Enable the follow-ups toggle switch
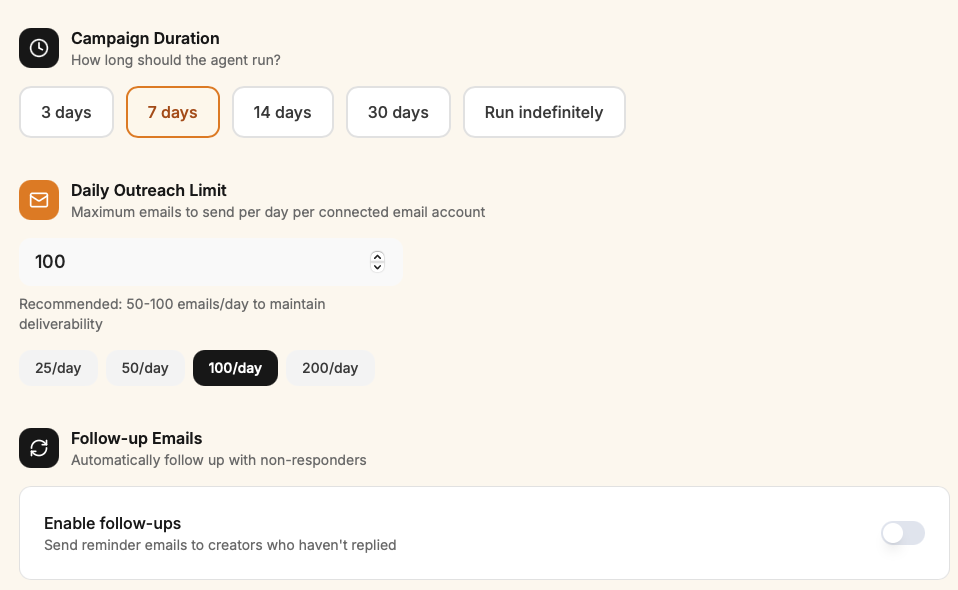This screenshot has height=590, width=958. [x=902, y=533]
